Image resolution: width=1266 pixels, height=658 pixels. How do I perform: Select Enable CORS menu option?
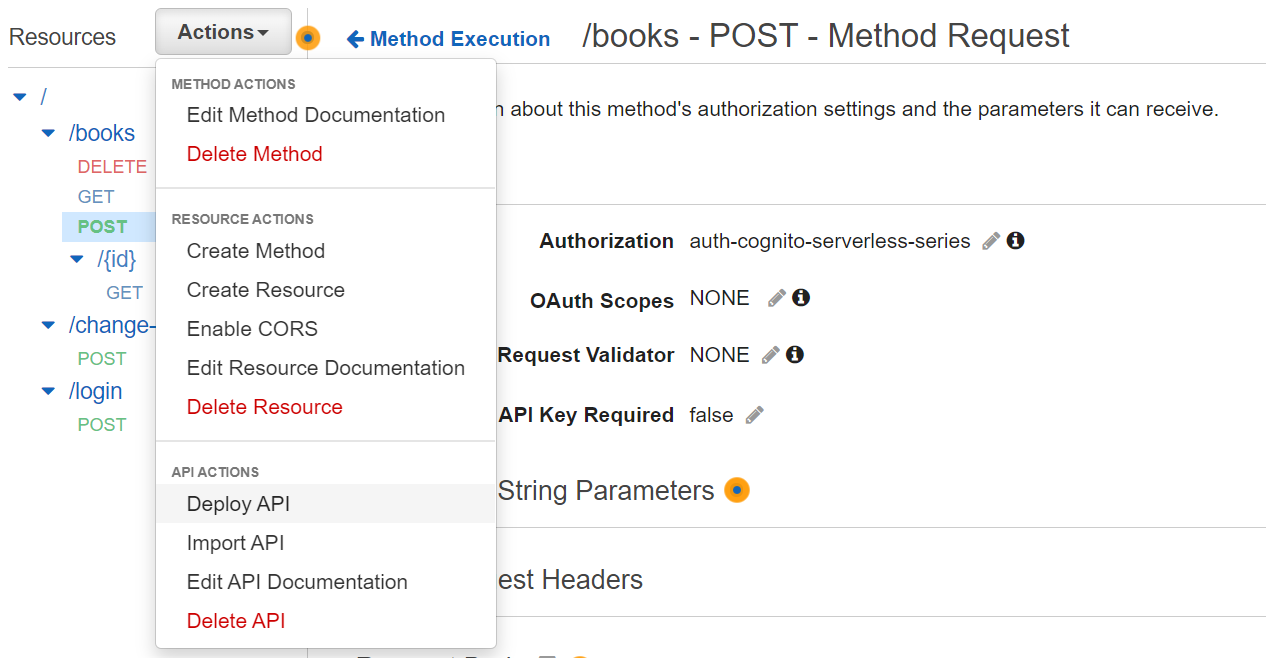point(252,329)
